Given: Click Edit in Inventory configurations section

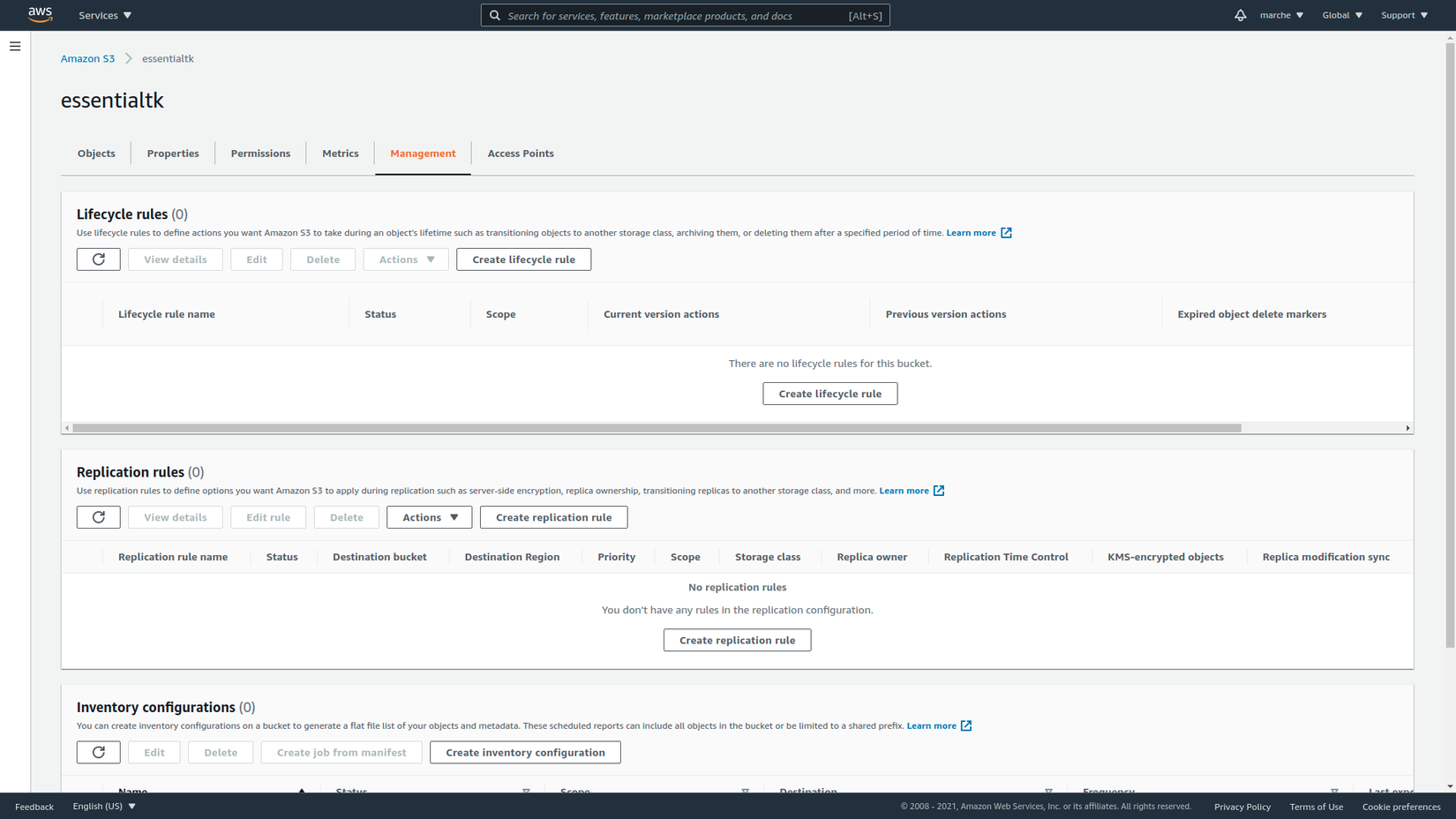Looking at the screenshot, I should pyautogui.click(x=154, y=752).
